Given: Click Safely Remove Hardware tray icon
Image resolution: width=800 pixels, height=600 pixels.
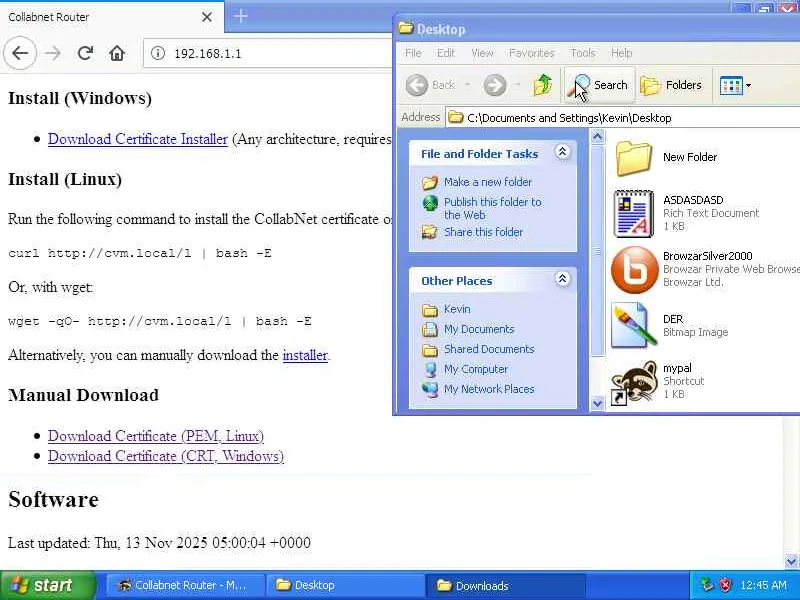Looking at the screenshot, I should 707,585.
